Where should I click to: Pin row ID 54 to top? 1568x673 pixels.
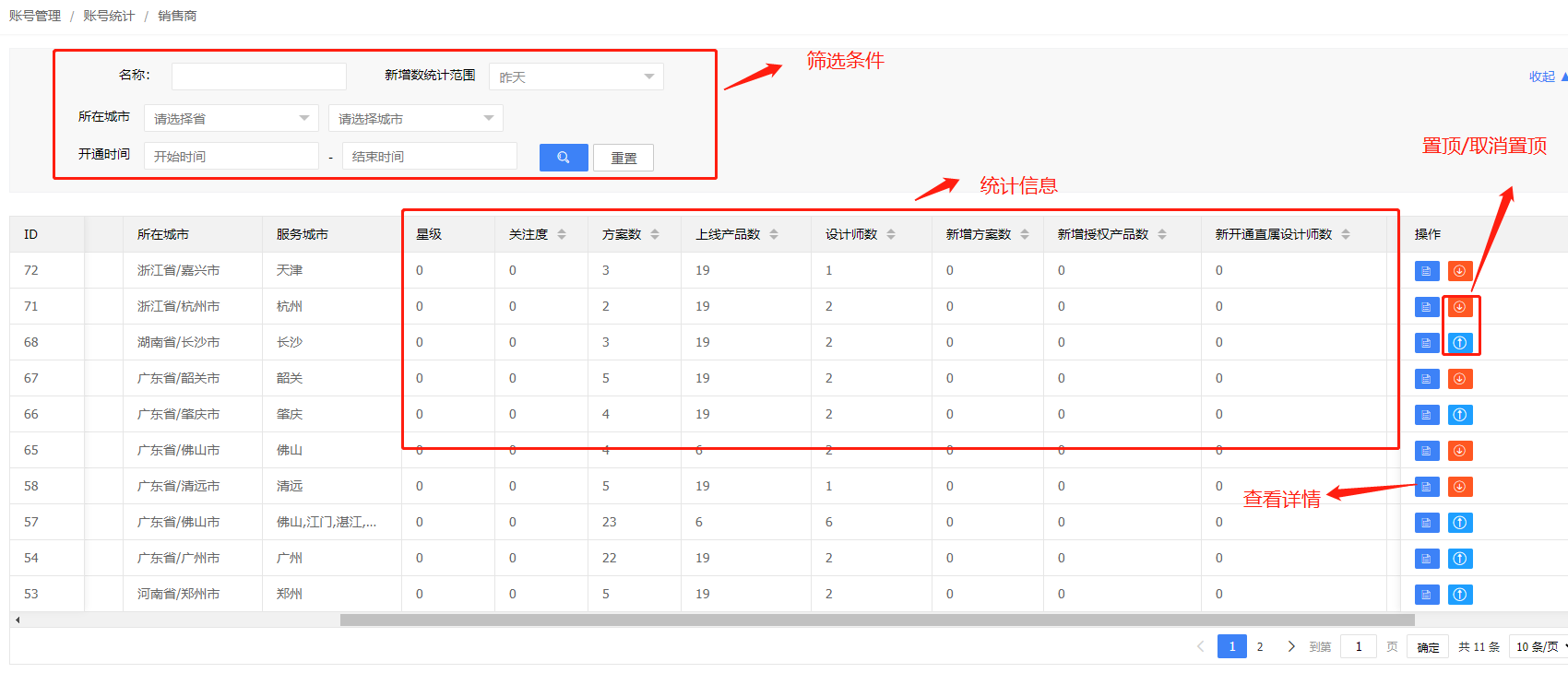click(x=1459, y=559)
